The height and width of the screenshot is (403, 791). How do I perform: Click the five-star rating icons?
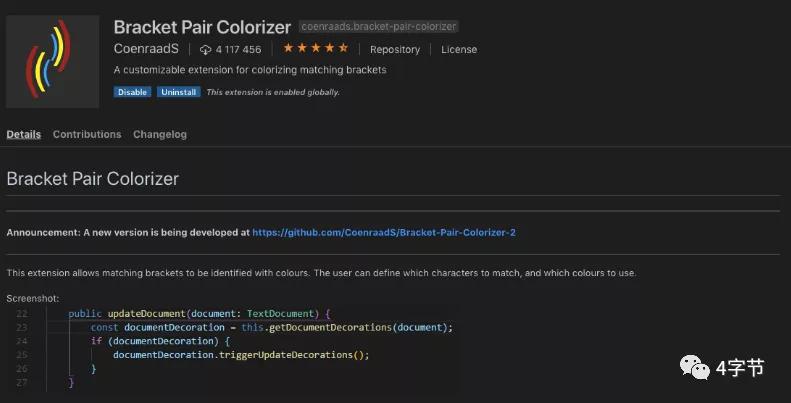(x=316, y=48)
